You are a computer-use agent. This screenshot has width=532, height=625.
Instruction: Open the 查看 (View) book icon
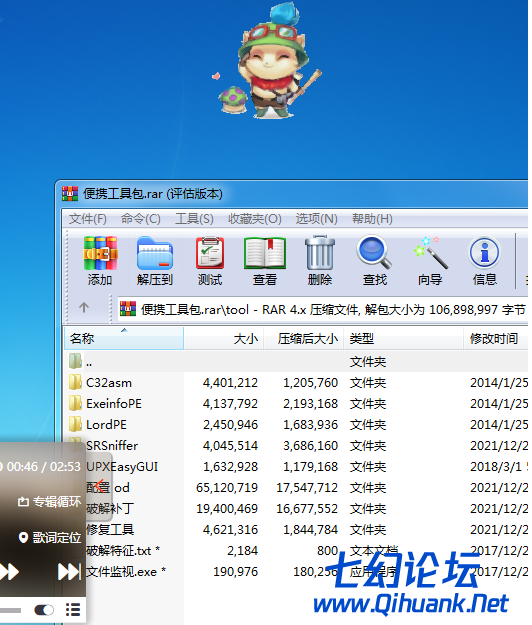point(265,261)
